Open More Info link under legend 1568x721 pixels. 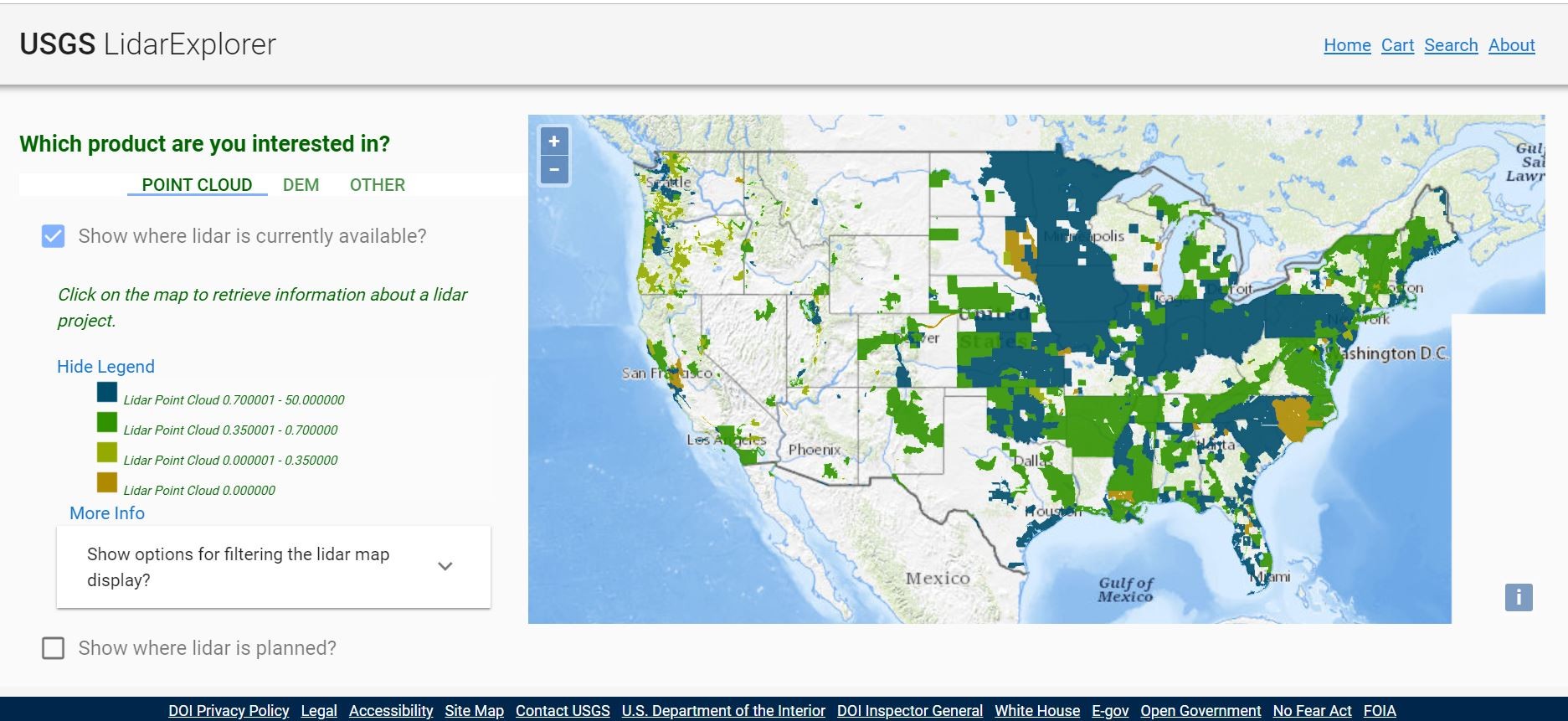(107, 513)
